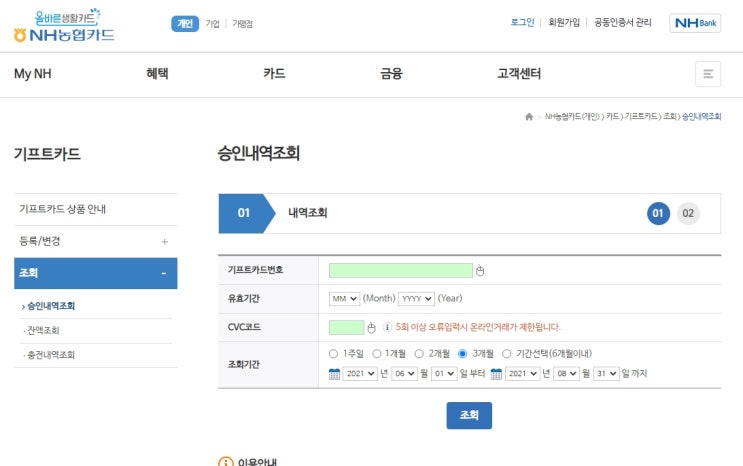
Task: Open the 카드 menu
Action: pos(274,74)
